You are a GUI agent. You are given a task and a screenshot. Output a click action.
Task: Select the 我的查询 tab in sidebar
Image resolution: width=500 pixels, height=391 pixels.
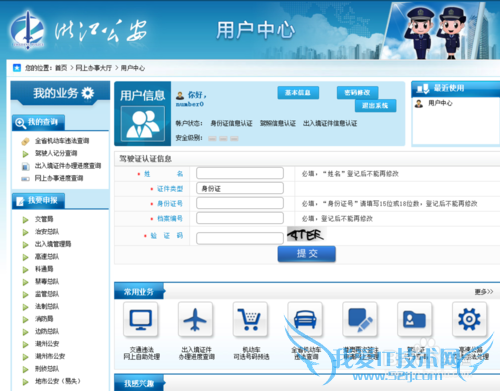pos(38,122)
